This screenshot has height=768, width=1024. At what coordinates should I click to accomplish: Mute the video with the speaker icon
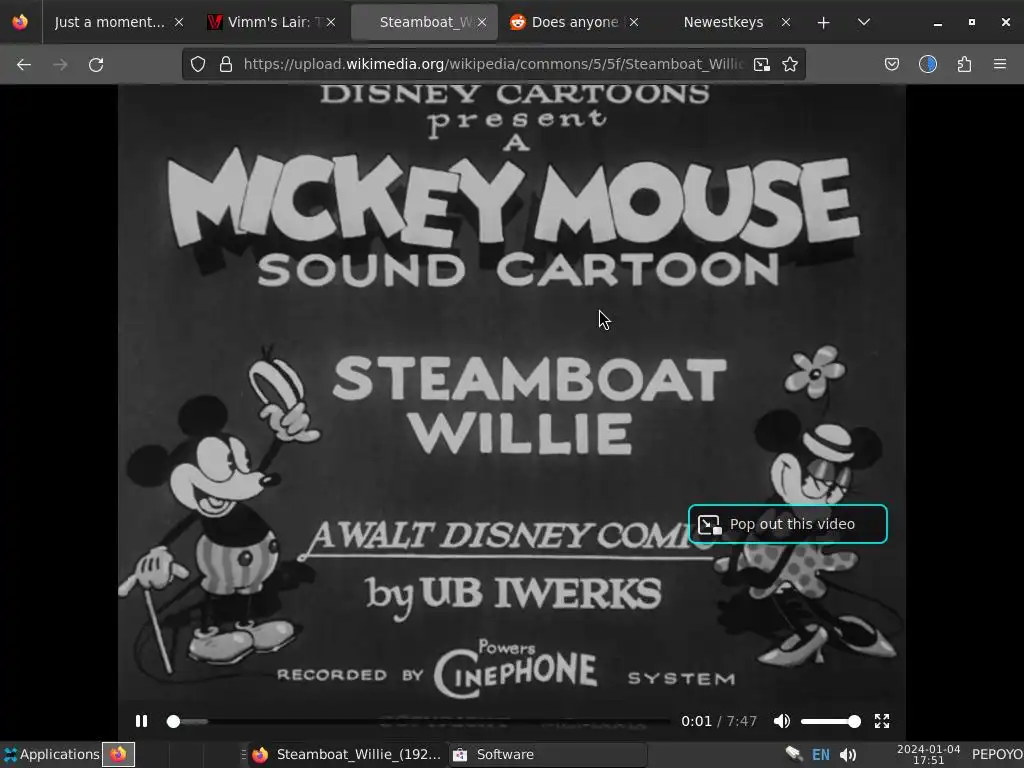coord(782,721)
